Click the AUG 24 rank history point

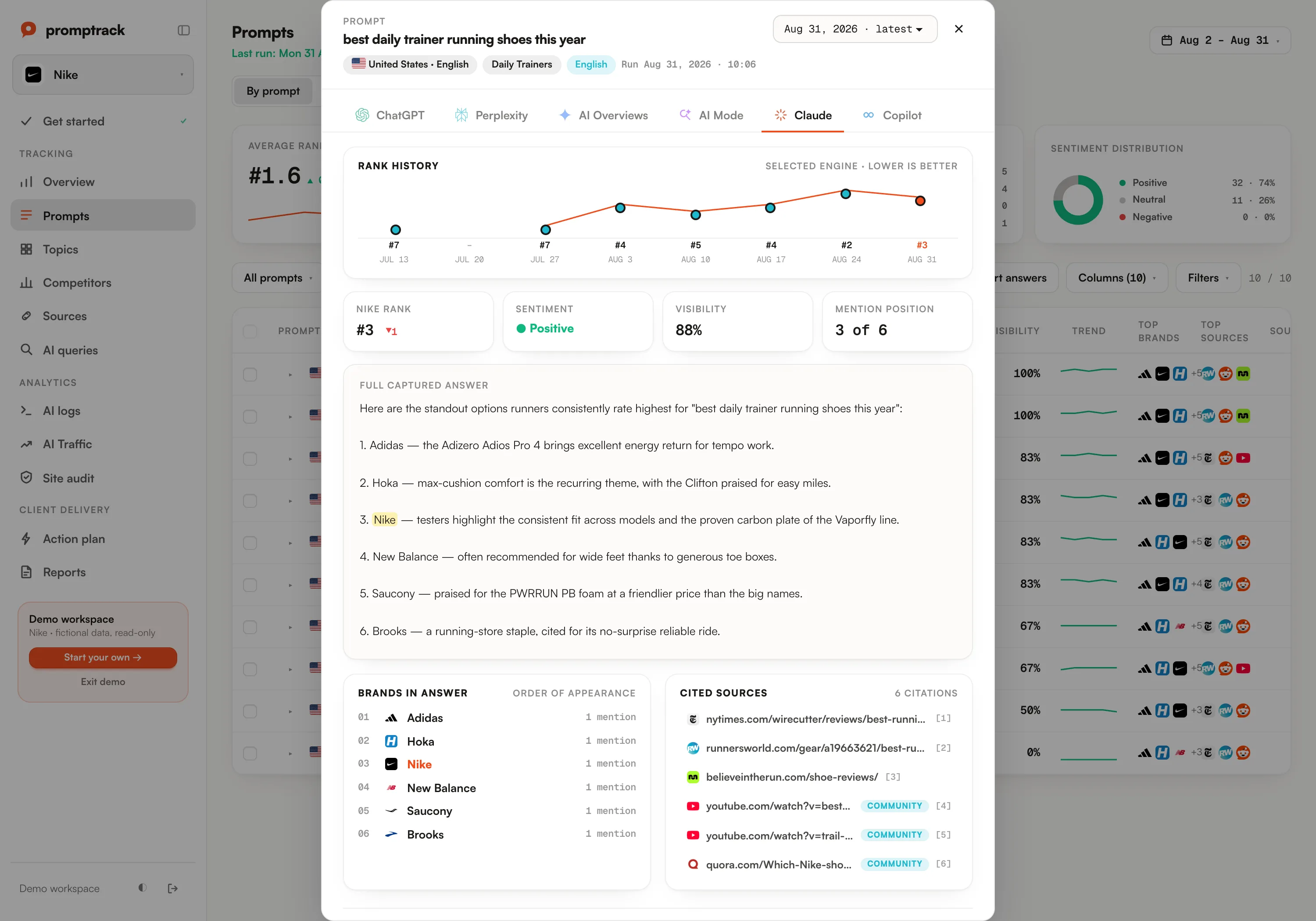click(845, 194)
